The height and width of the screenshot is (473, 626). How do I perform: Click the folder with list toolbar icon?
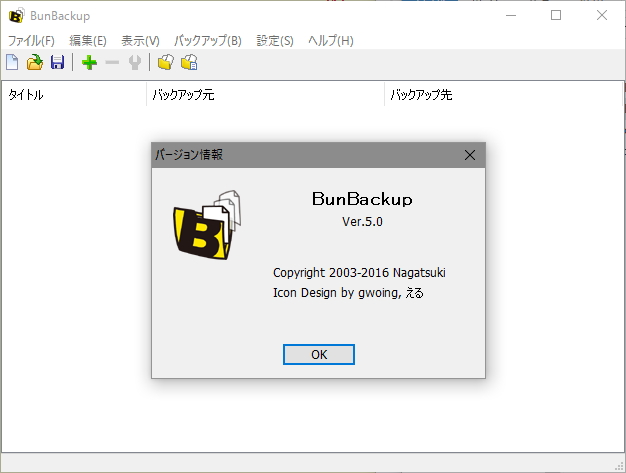189,62
